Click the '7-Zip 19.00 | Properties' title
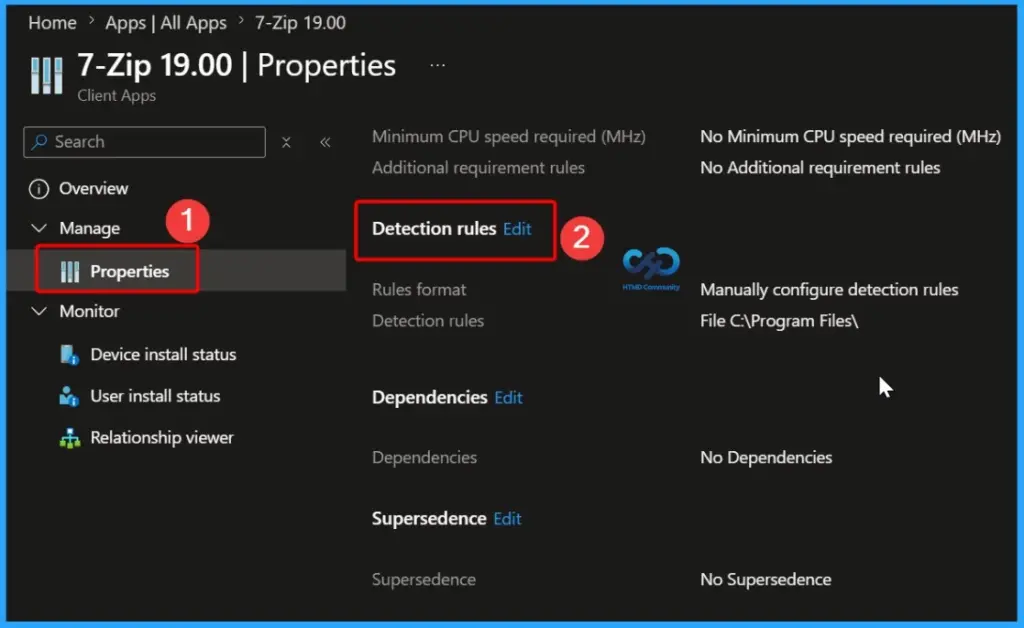This screenshot has width=1024, height=628. [236, 65]
